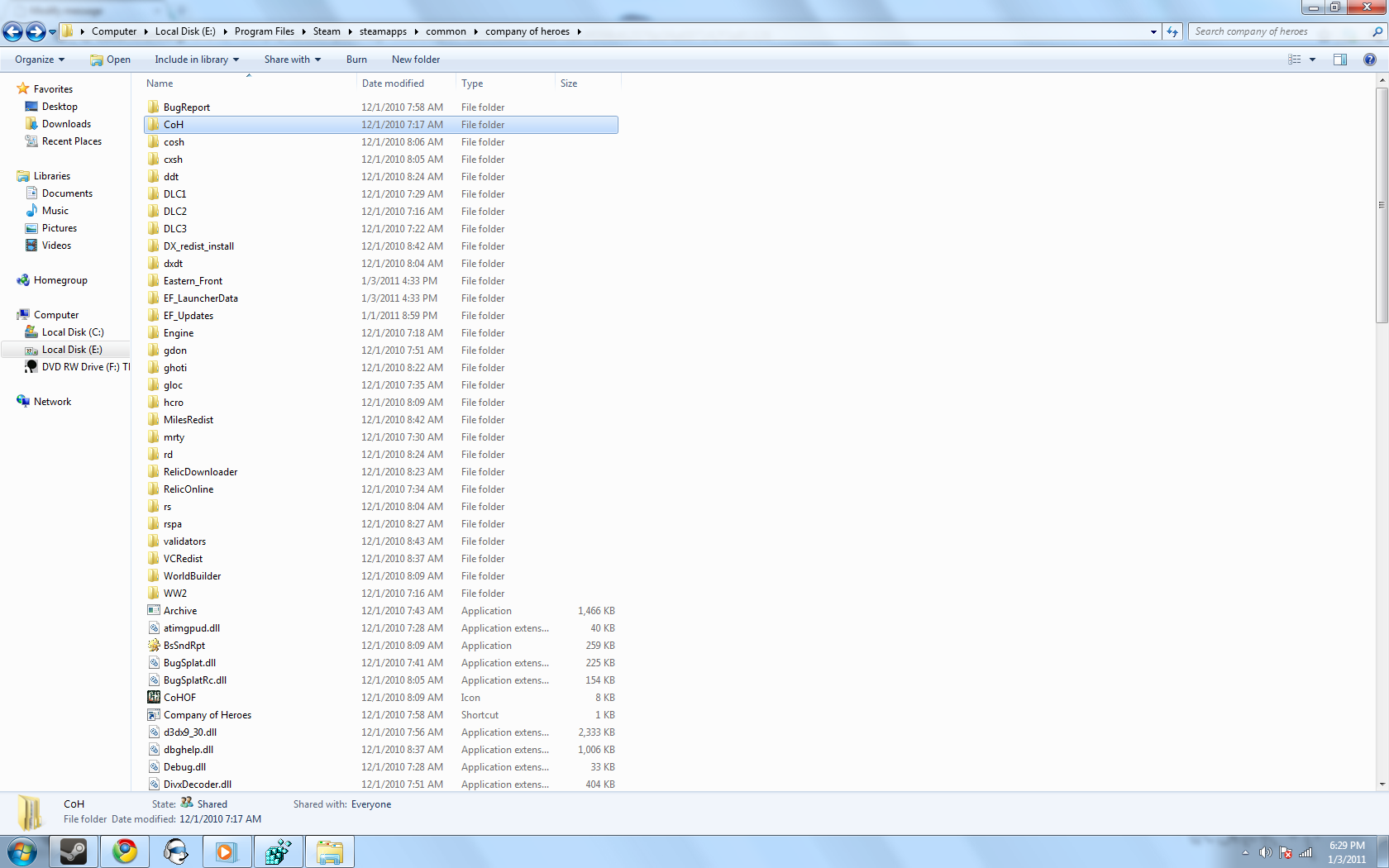
Task: Expand the steamapps breadcrumb arrow
Action: tap(416, 31)
